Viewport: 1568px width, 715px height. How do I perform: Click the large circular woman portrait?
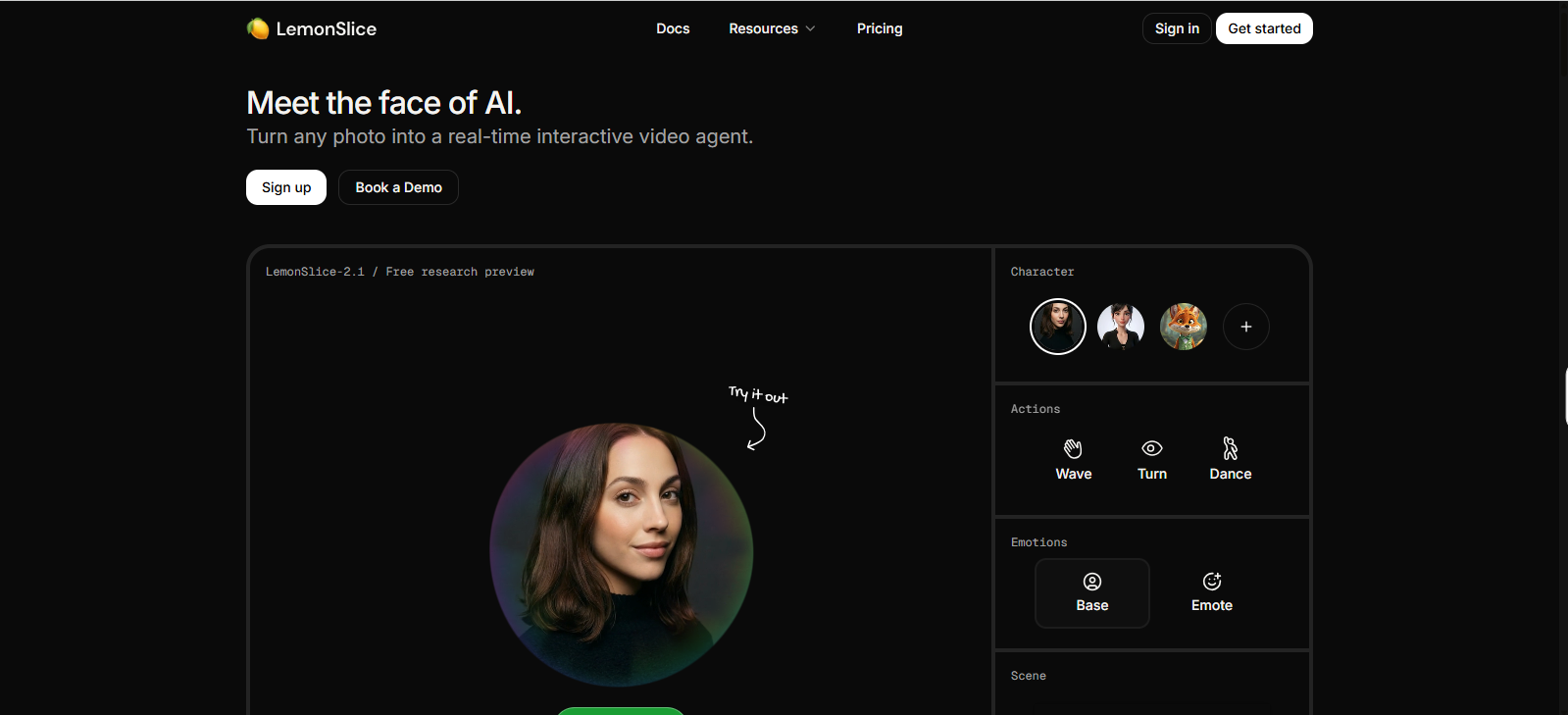[x=622, y=555]
